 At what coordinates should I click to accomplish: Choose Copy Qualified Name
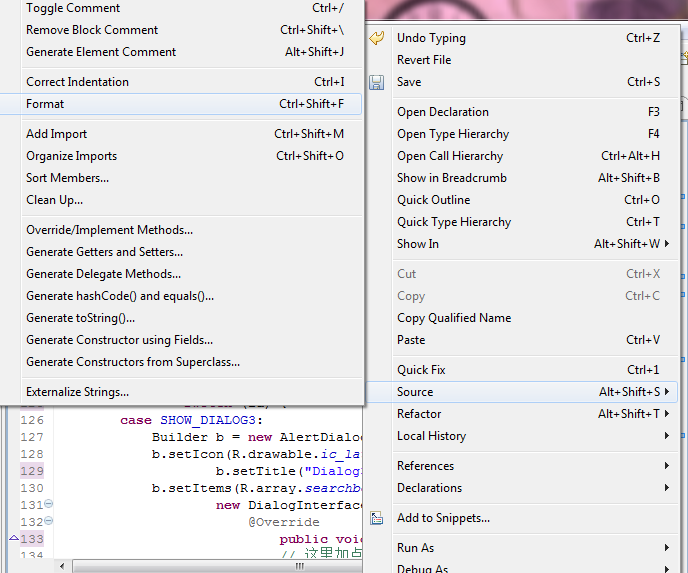522,318
